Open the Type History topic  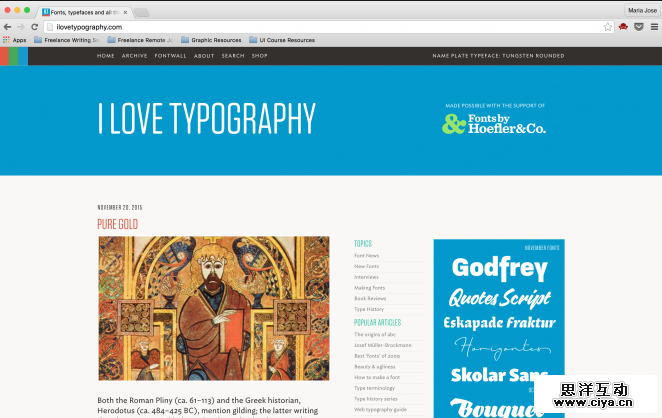tap(369, 309)
